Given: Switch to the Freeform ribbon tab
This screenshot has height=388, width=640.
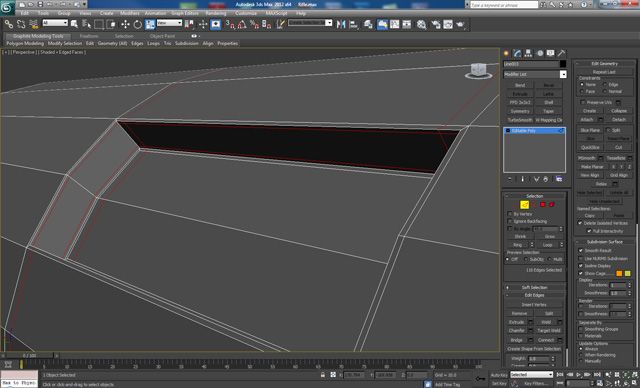Looking at the screenshot, I should [89, 36].
